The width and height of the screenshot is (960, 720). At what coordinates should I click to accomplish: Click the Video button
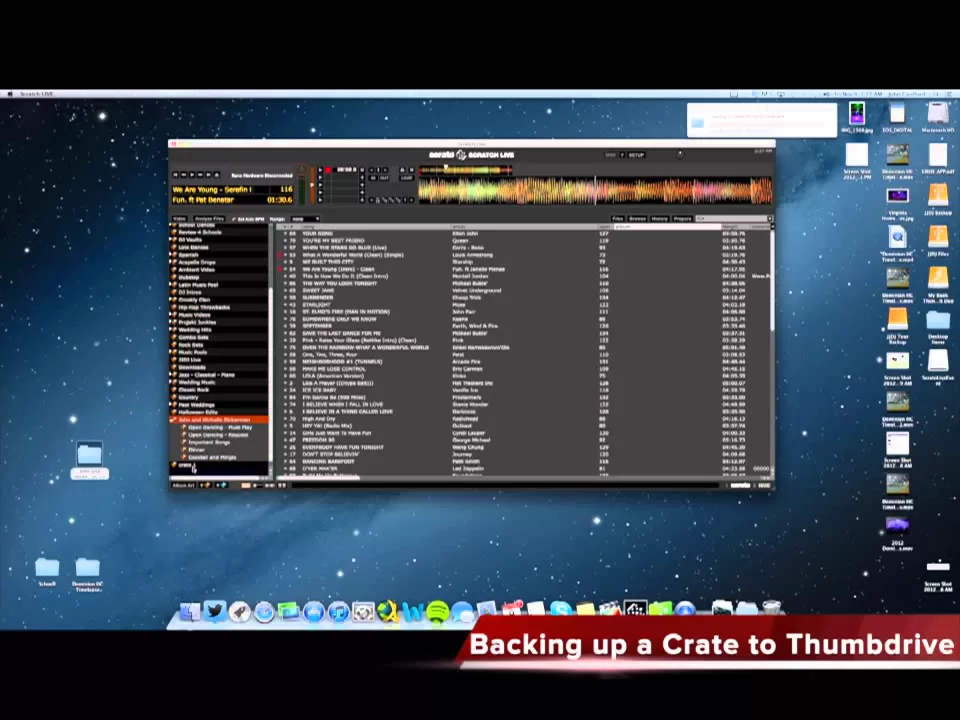(x=179, y=219)
